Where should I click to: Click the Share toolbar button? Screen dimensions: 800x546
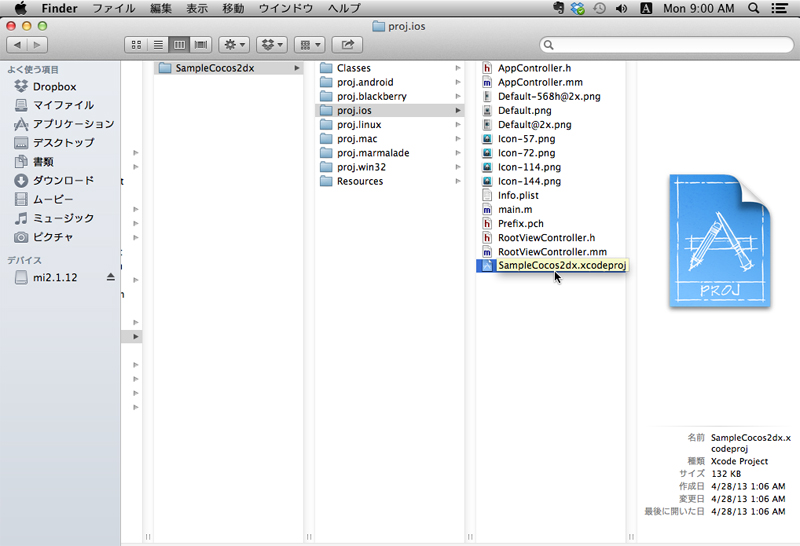click(x=347, y=45)
